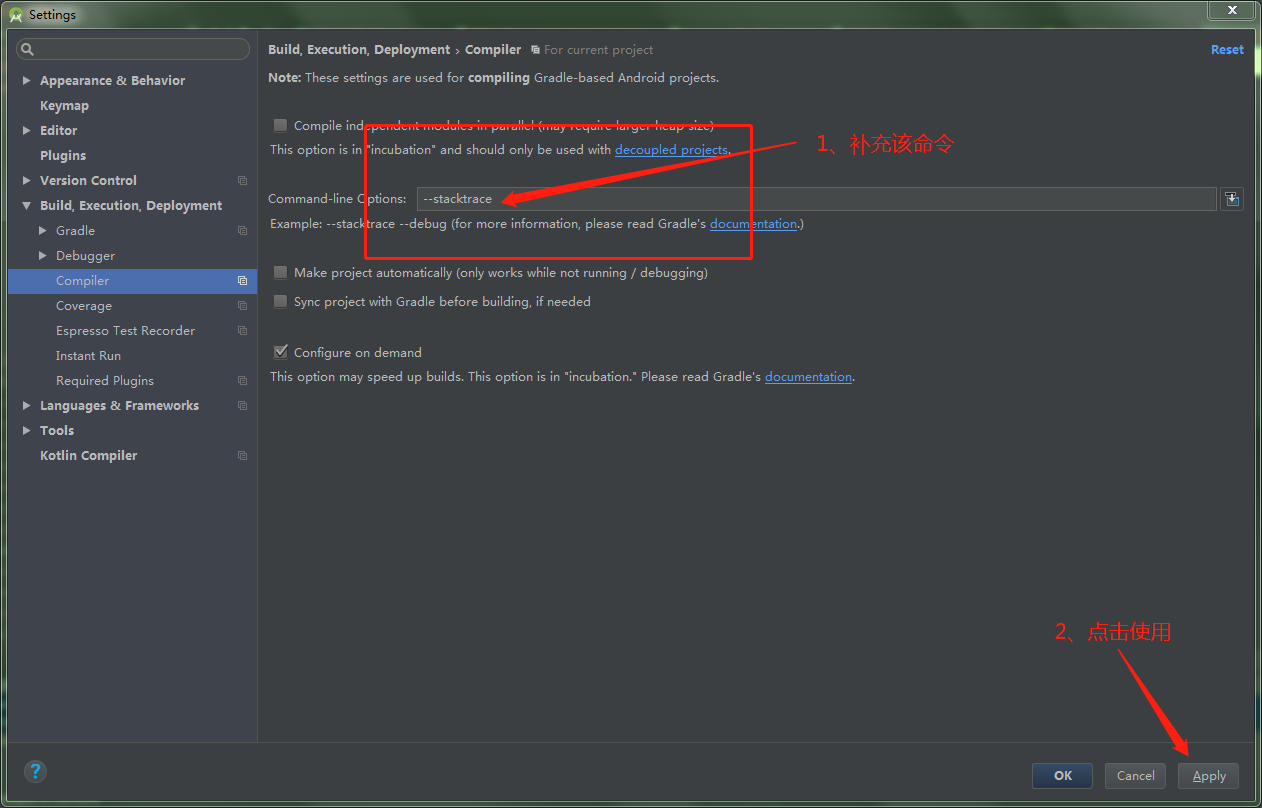Enable Make project automatically checkbox

pos(281,272)
